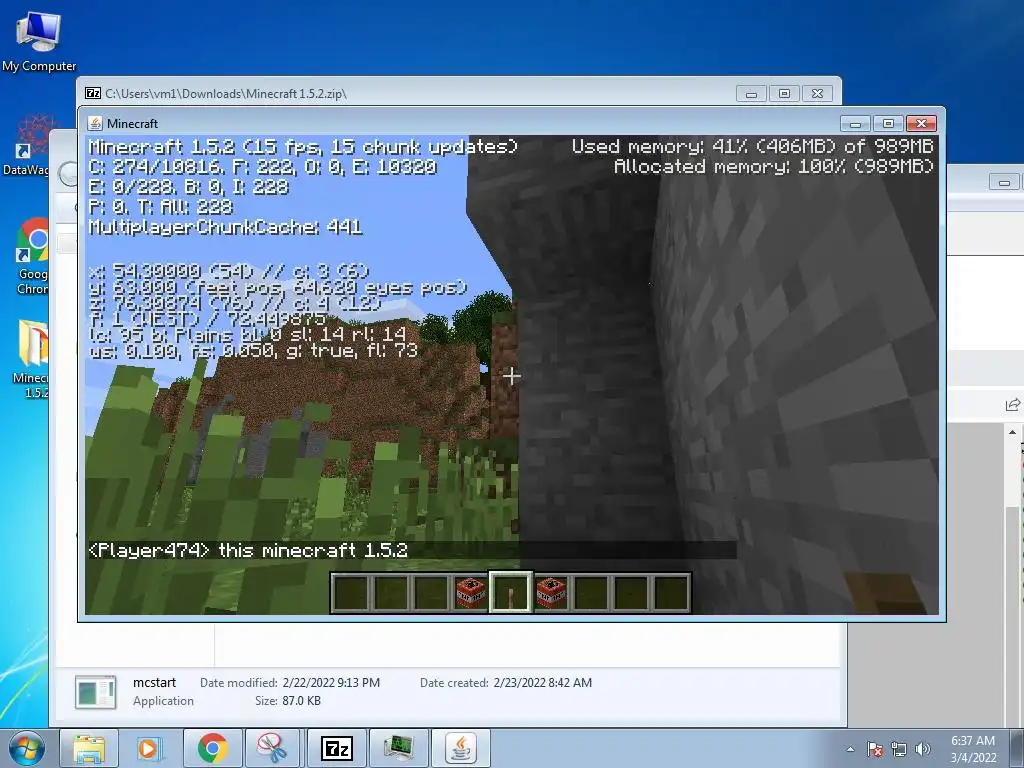Open the clock showing 6:37 AM
Image resolution: width=1024 pixels, height=768 pixels.
coord(972,749)
